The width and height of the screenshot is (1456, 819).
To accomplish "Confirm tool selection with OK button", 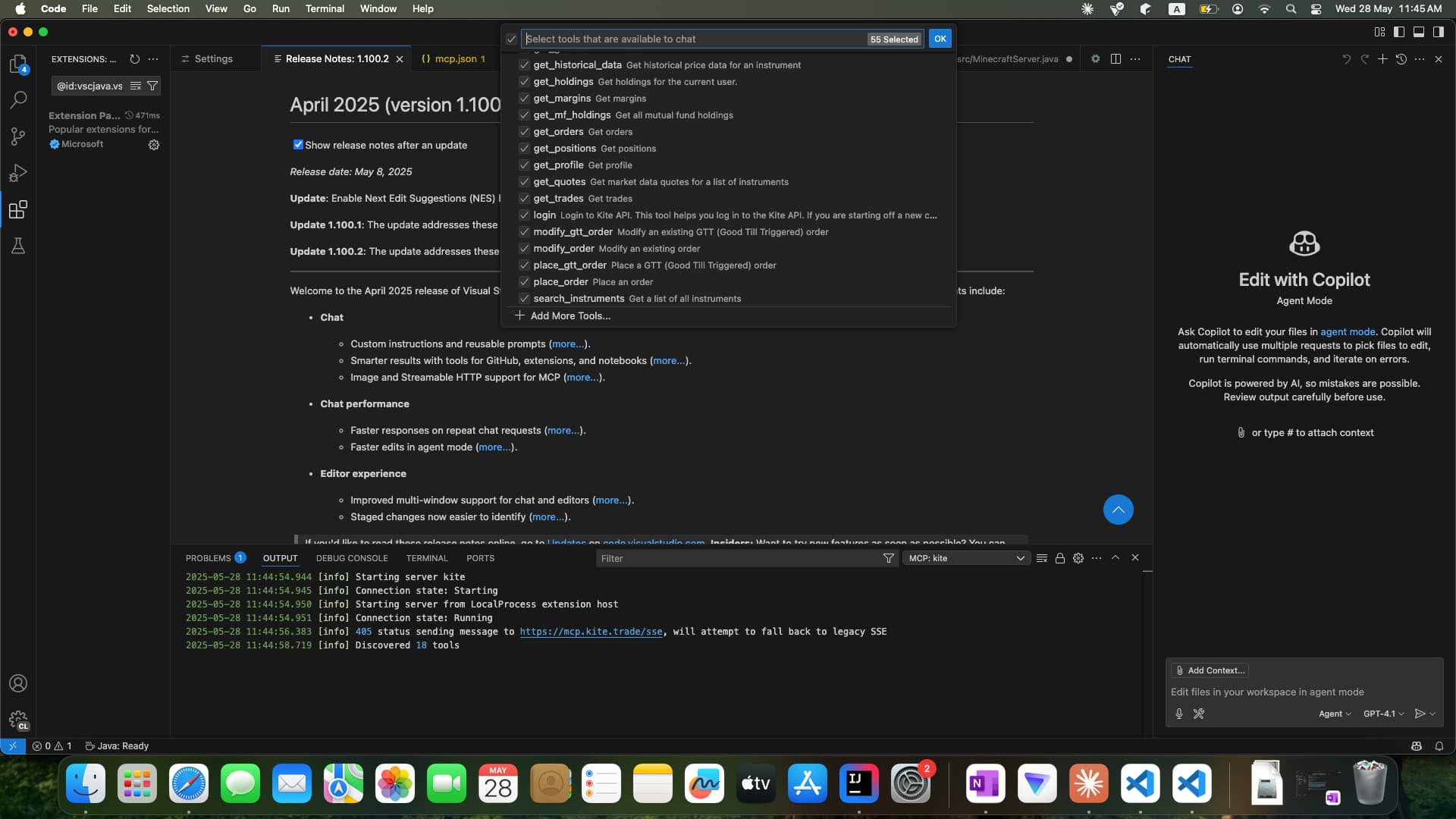I will [940, 39].
